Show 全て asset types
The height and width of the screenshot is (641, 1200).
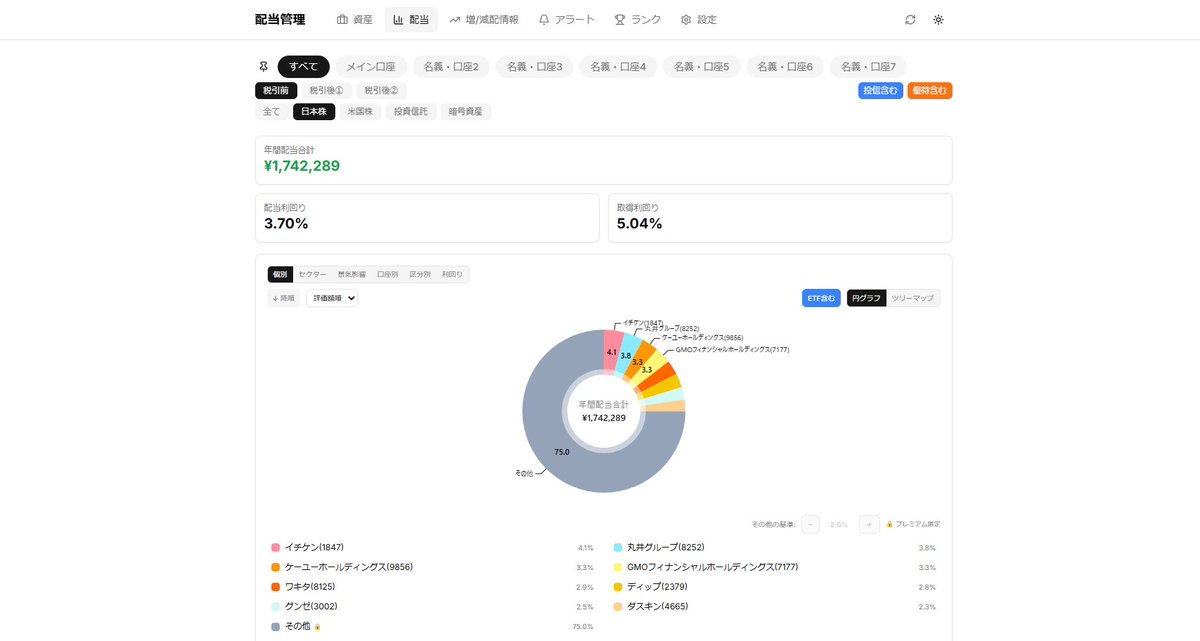(x=272, y=112)
